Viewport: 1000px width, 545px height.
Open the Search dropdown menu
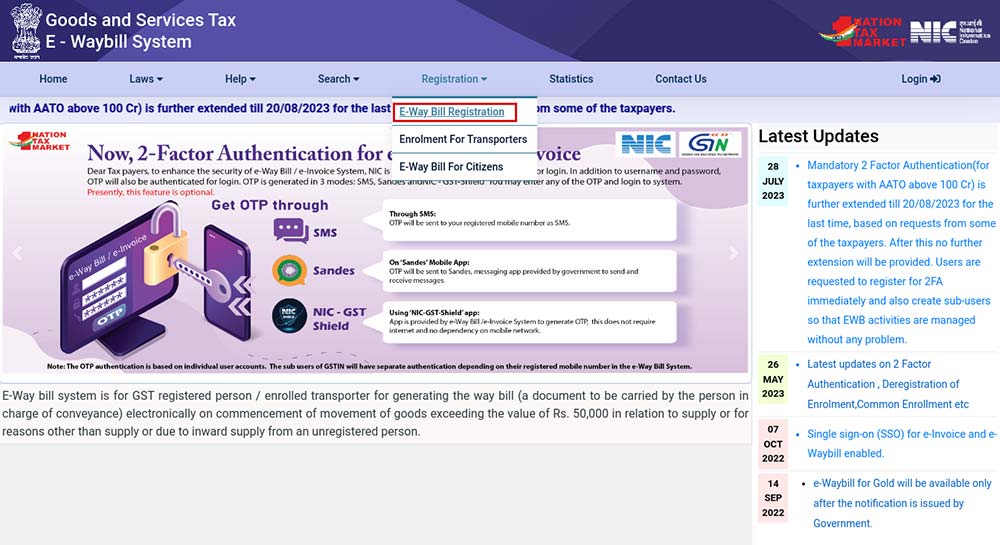tap(339, 79)
